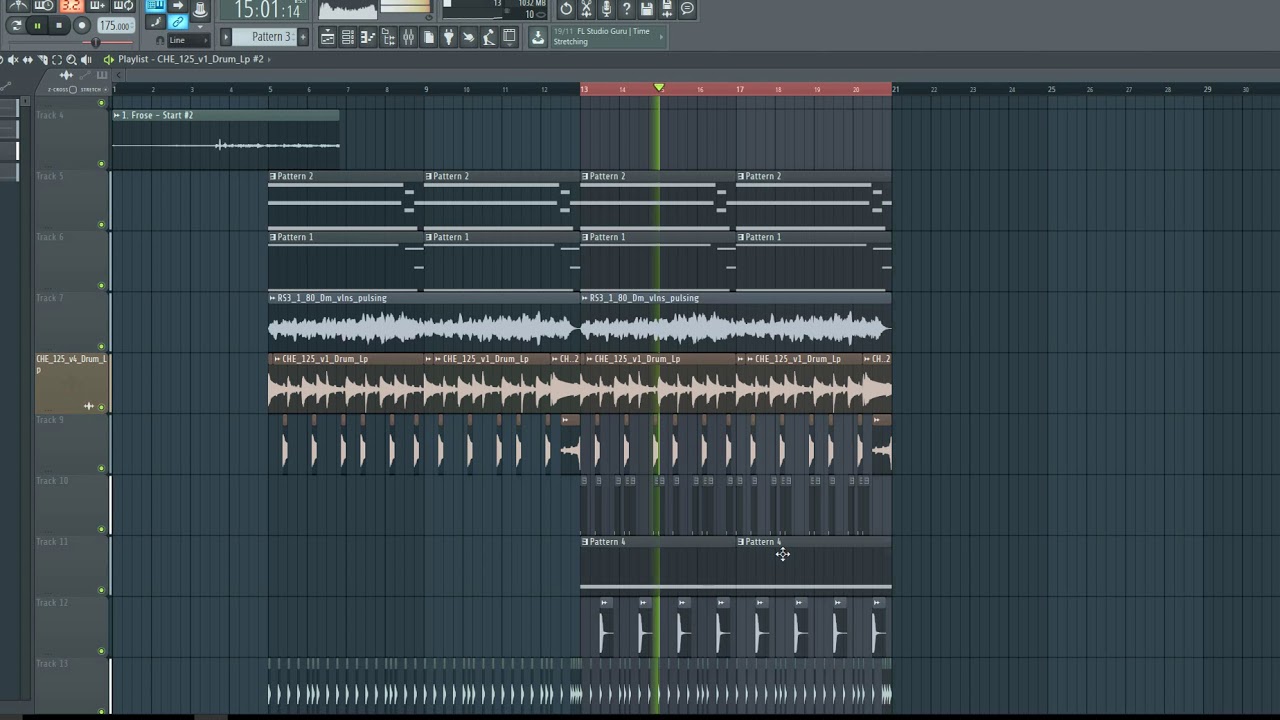
Task: Toggle the STRETCH option
Action: coord(106,89)
